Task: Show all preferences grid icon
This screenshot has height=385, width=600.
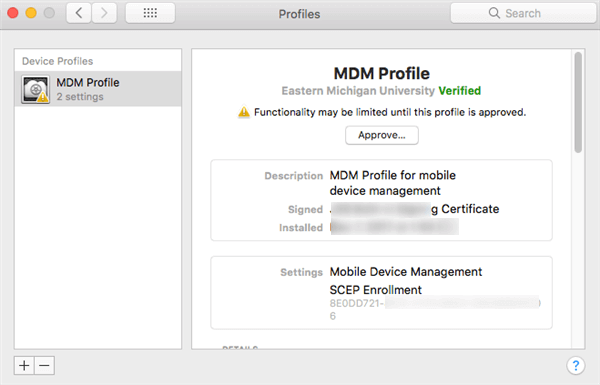Action: pos(150,13)
